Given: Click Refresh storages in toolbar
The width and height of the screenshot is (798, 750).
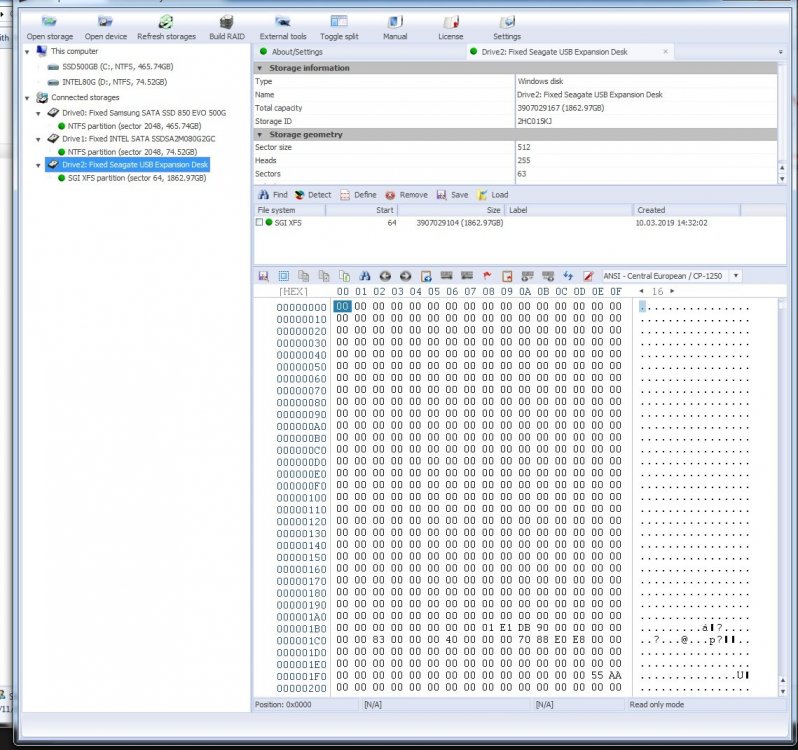Looking at the screenshot, I should (x=166, y=28).
